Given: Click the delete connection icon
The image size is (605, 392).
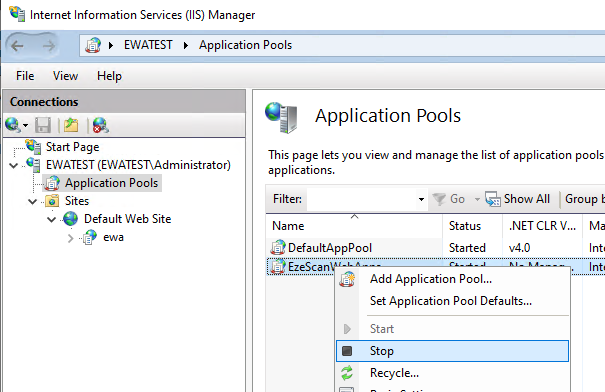Looking at the screenshot, I should [100, 125].
